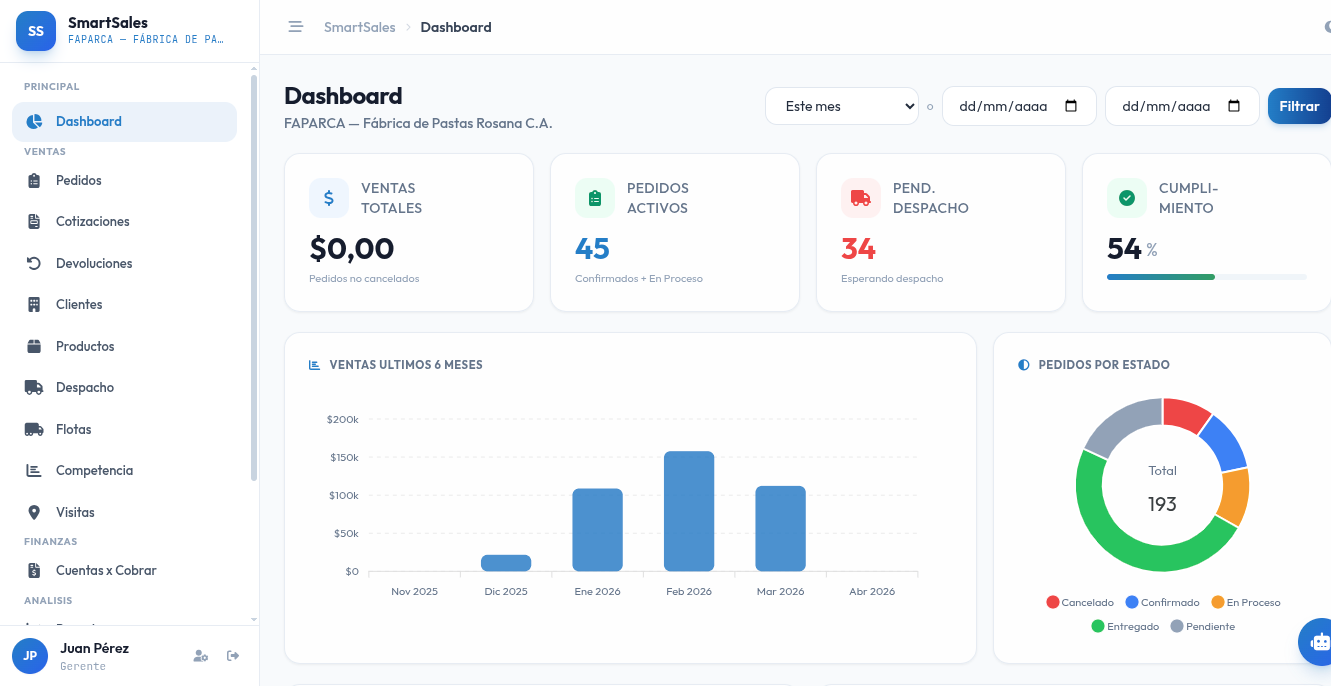Viewport: 1331px width, 686px height.
Task: Click the logout icon in sidebar footer
Action: coord(233,656)
